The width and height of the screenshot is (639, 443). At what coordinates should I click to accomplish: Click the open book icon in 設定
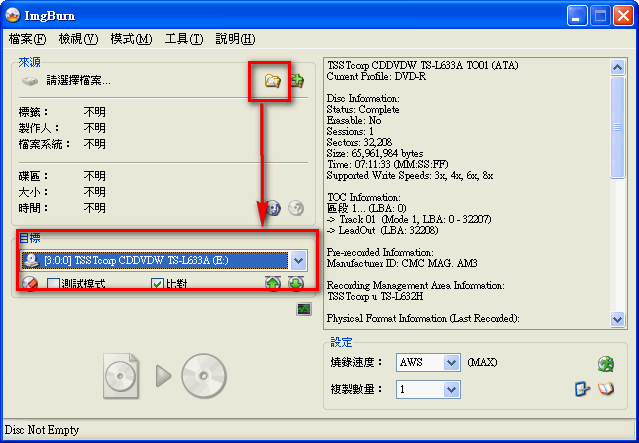[x=606, y=389]
